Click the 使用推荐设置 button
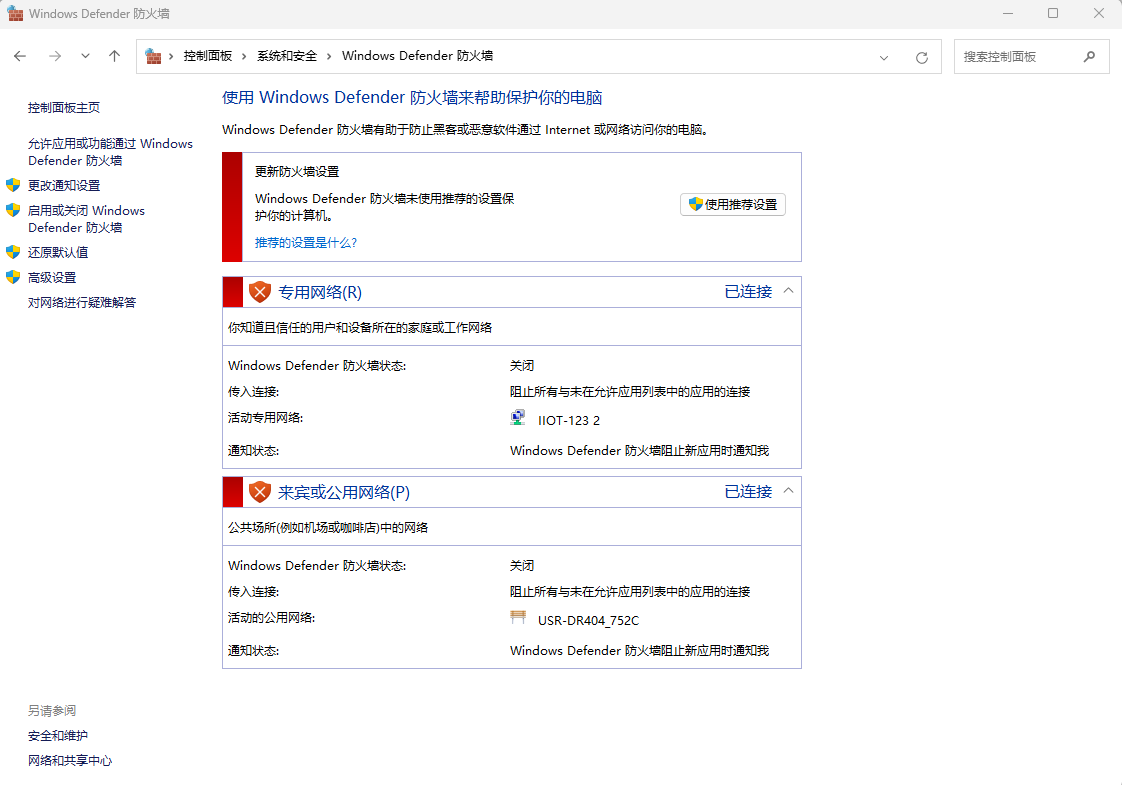This screenshot has height=785, width=1122. [733, 204]
